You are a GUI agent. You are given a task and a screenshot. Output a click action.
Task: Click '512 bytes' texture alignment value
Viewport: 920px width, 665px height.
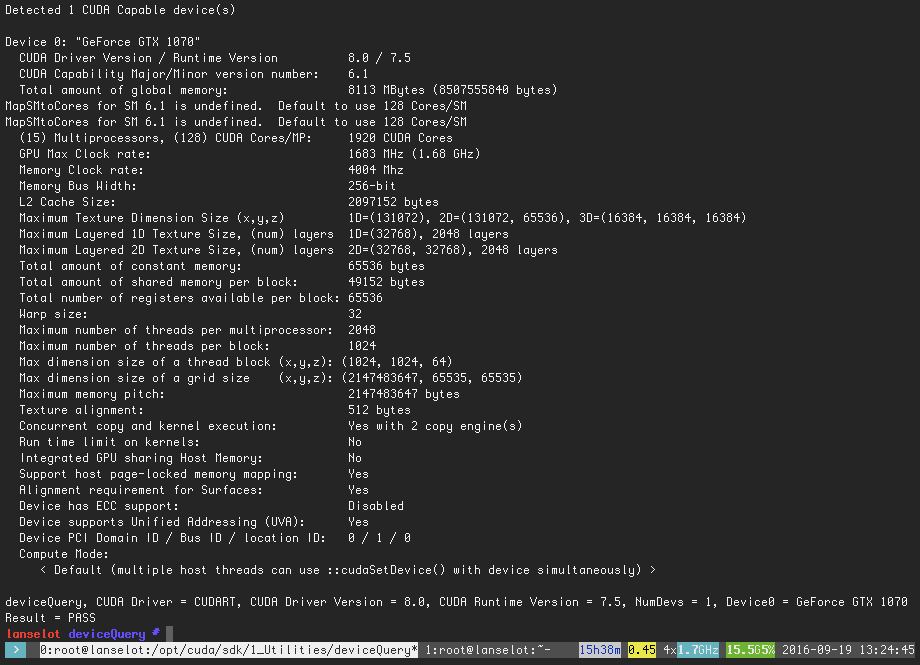coord(379,410)
